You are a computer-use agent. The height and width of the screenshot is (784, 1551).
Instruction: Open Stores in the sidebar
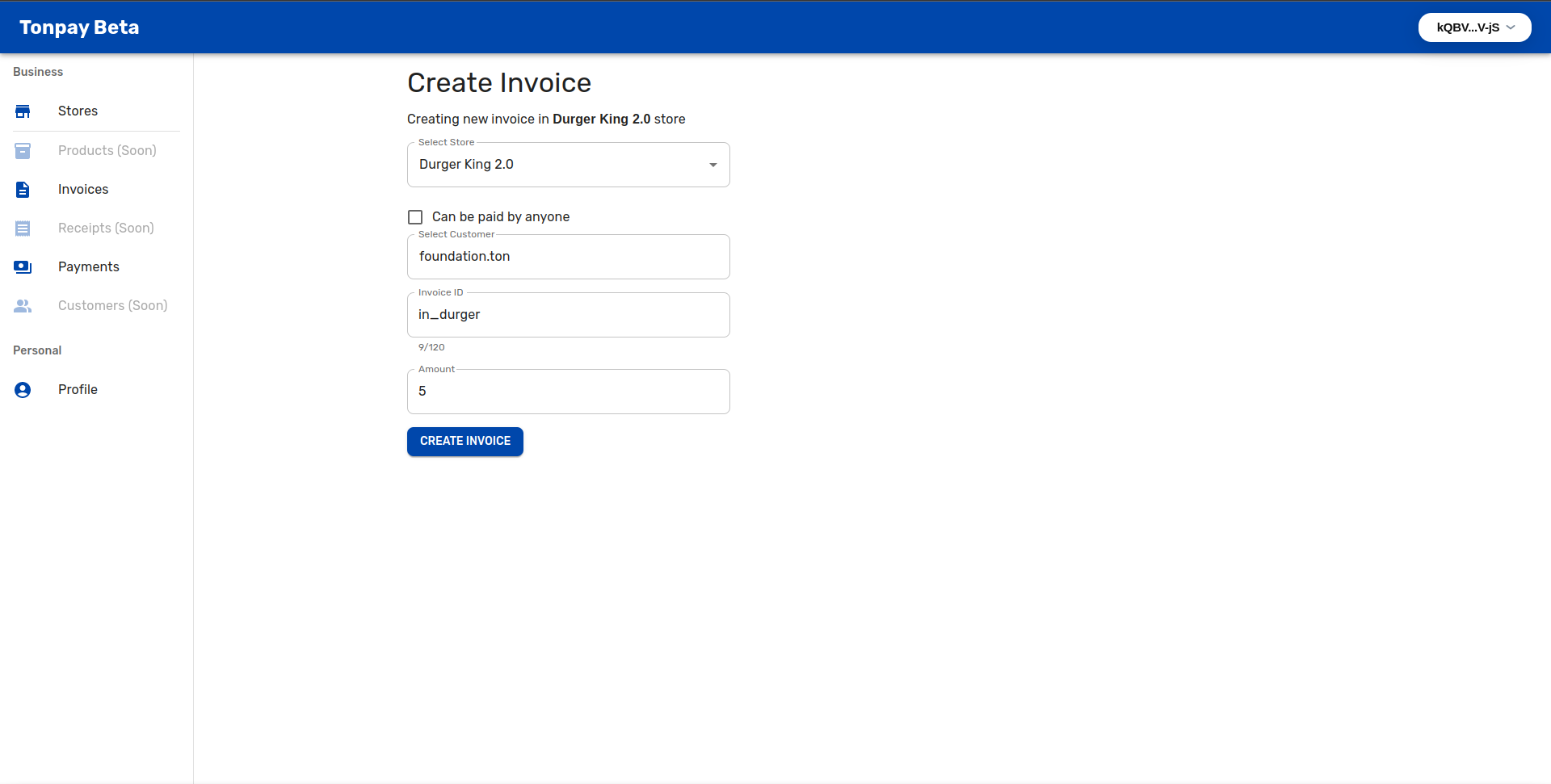click(96, 111)
